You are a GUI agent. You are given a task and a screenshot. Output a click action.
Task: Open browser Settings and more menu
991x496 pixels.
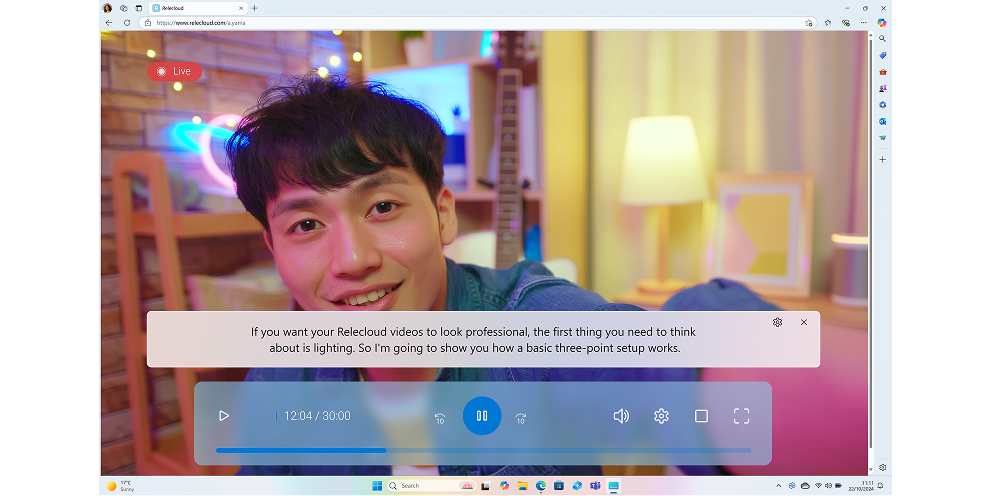(x=863, y=23)
